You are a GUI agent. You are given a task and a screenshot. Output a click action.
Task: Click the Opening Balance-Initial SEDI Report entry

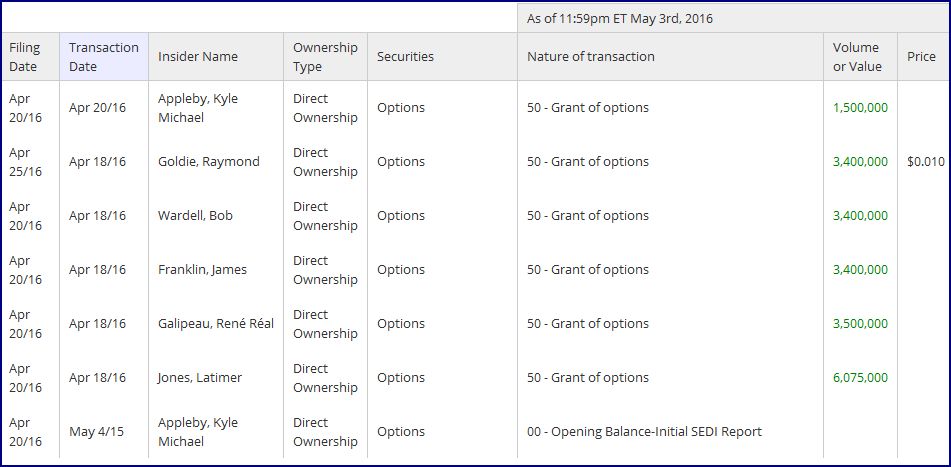click(x=644, y=432)
